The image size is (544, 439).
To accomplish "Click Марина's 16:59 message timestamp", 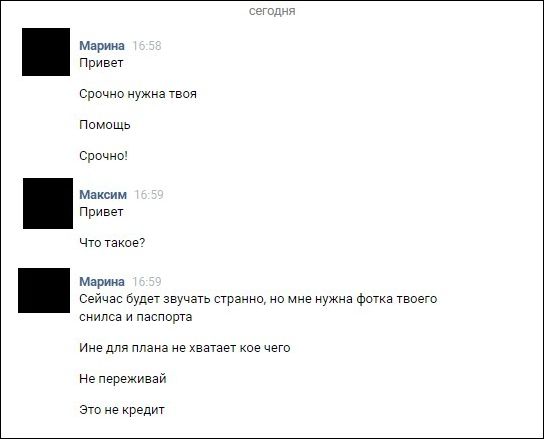I will pos(147,282).
